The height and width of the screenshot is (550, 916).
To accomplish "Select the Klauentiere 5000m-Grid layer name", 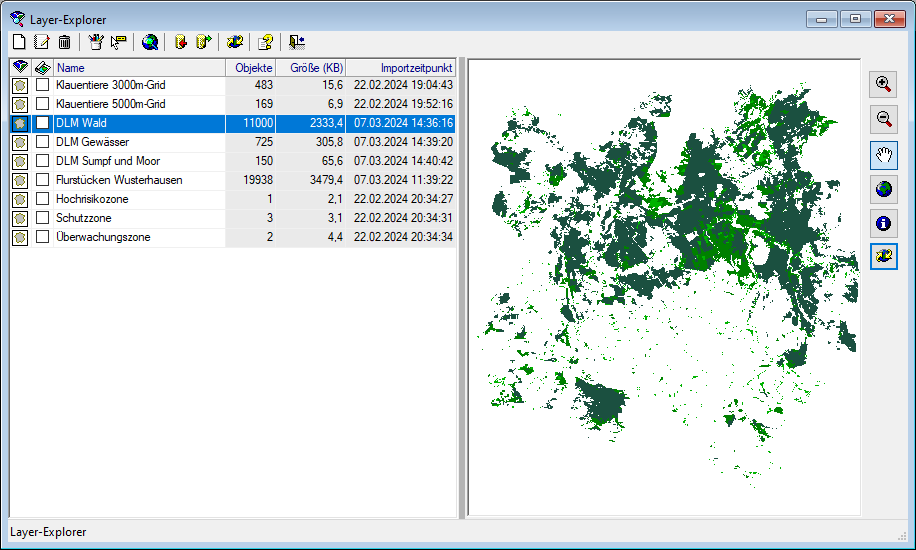I will (110, 104).
